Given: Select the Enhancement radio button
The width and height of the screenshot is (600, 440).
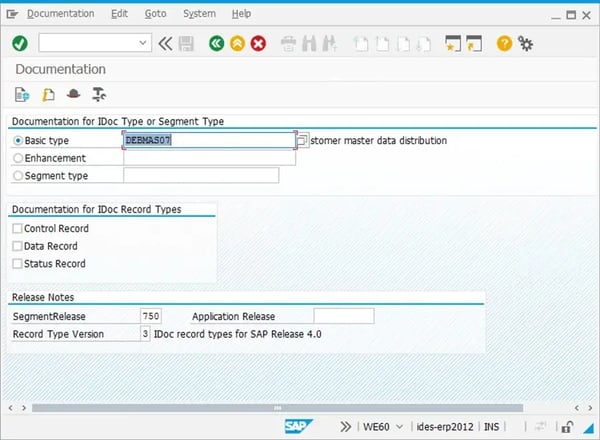Looking at the screenshot, I should click(17, 158).
